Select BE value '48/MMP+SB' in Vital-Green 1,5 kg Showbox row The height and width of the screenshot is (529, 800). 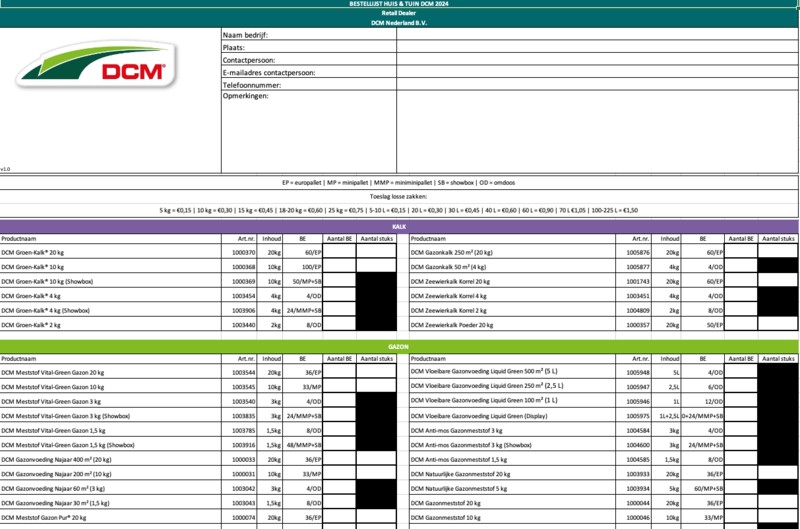304,445
